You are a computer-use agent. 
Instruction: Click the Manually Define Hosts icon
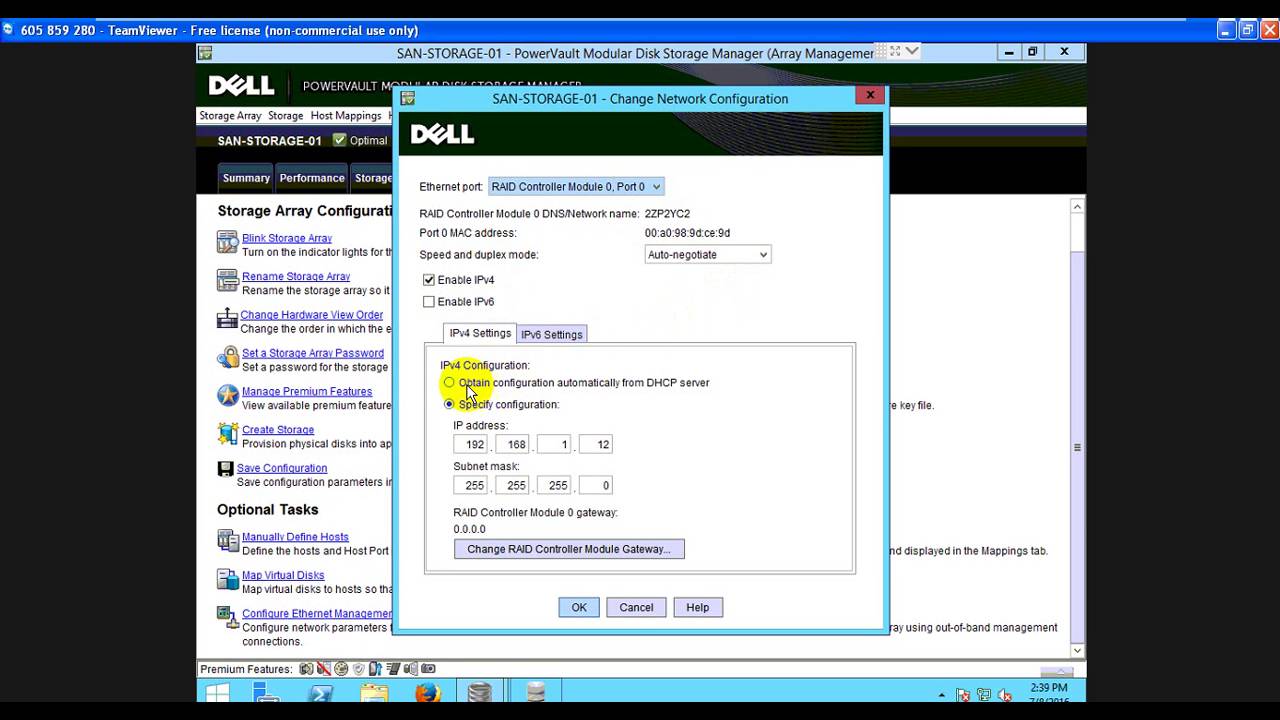pos(227,541)
